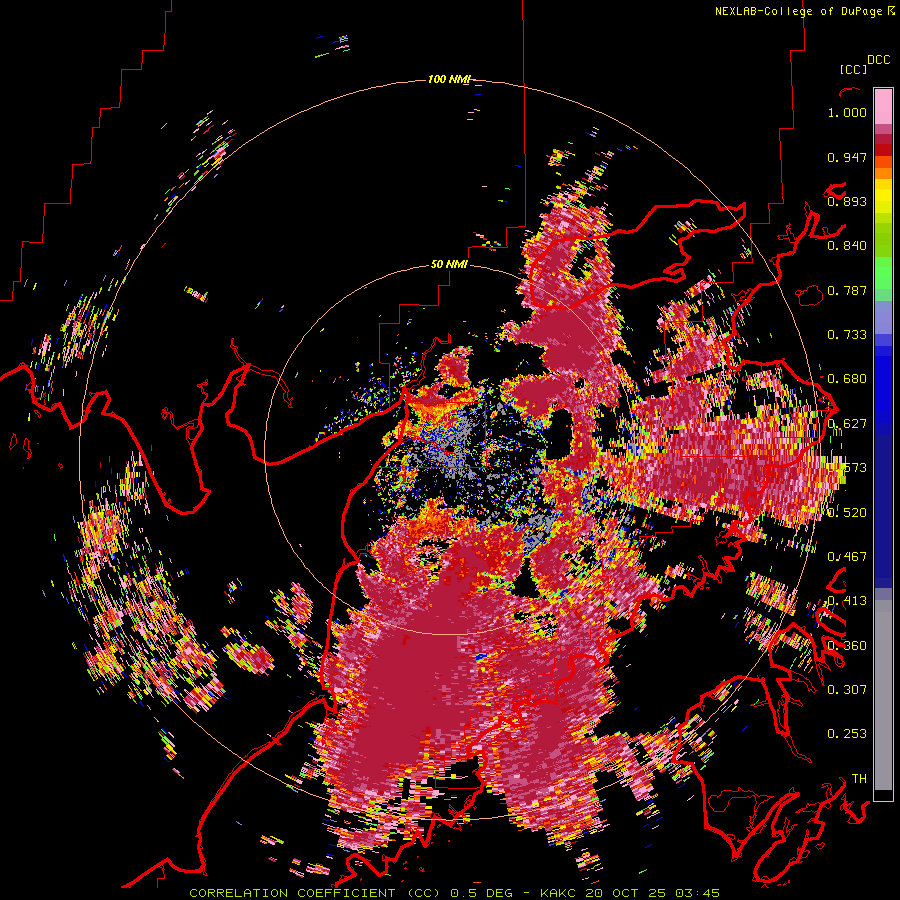Click the 0.520 scale value
The width and height of the screenshot is (900, 900).
click(x=847, y=512)
